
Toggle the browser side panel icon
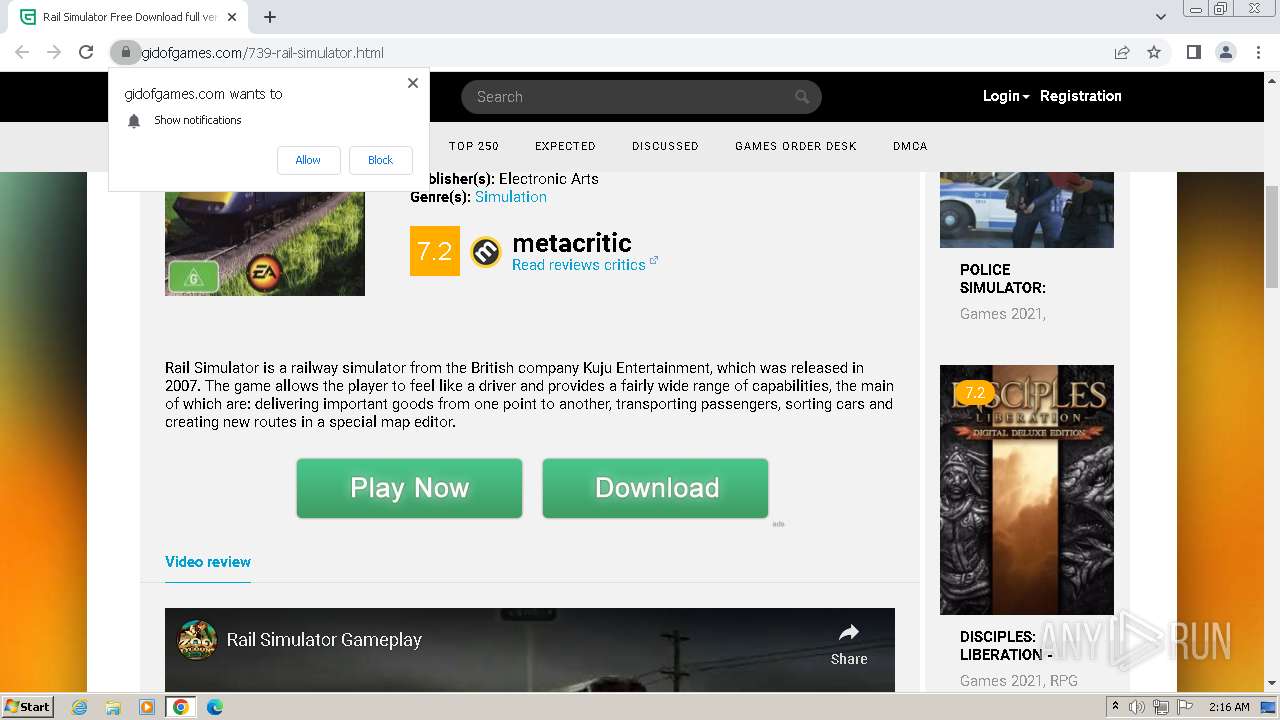pyautogui.click(x=1193, y=52)
